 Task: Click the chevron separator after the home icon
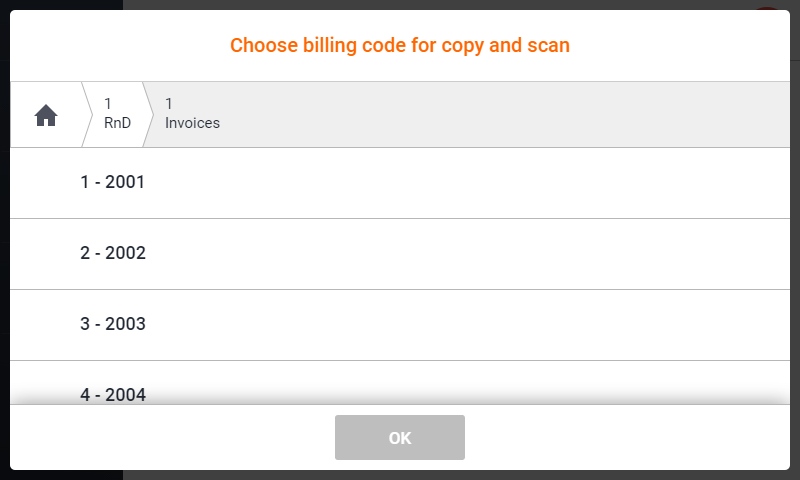pyautogui.click(x=86, y=114)
